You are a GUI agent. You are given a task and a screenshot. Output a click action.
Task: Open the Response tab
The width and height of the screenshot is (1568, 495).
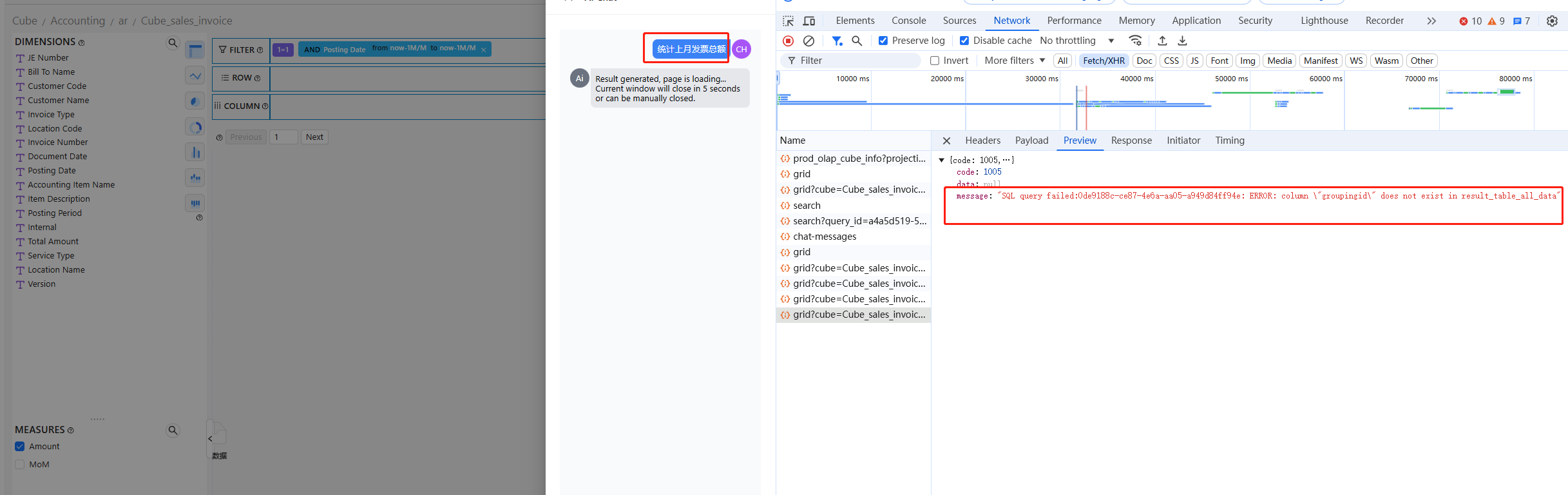(x=1131, y=141)
